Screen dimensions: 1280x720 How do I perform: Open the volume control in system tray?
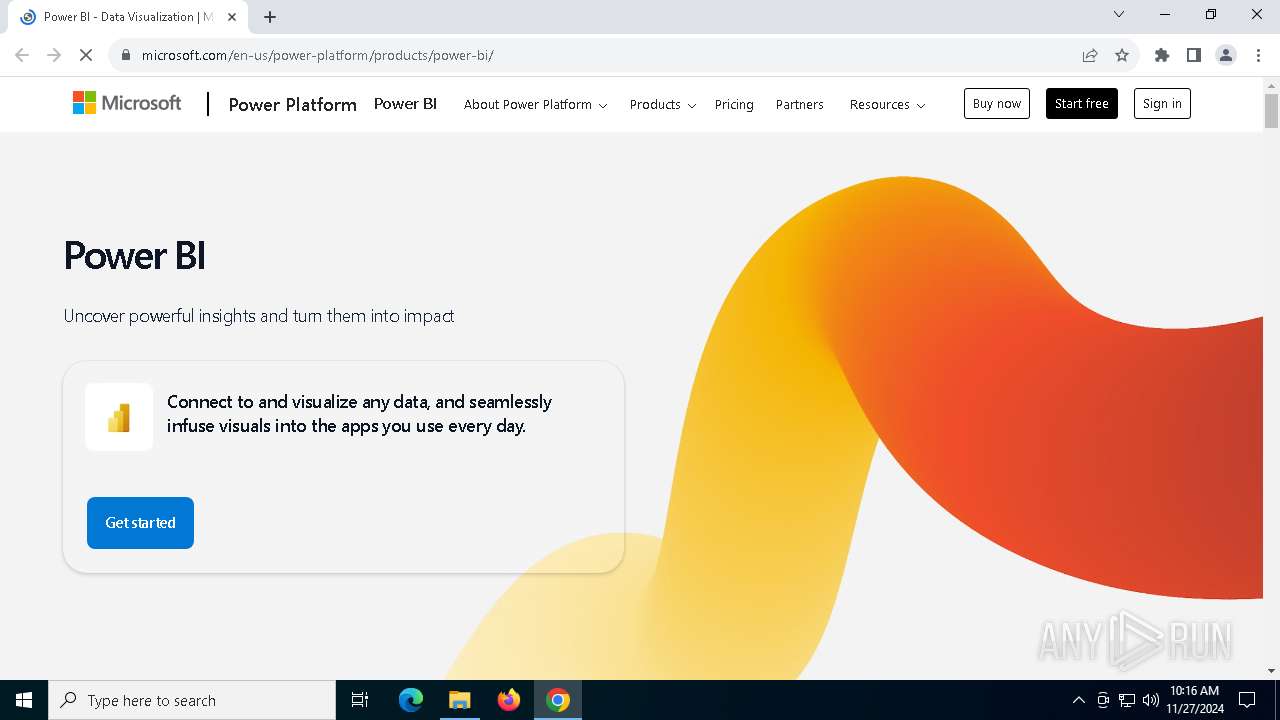click(x=1151, y=700)
